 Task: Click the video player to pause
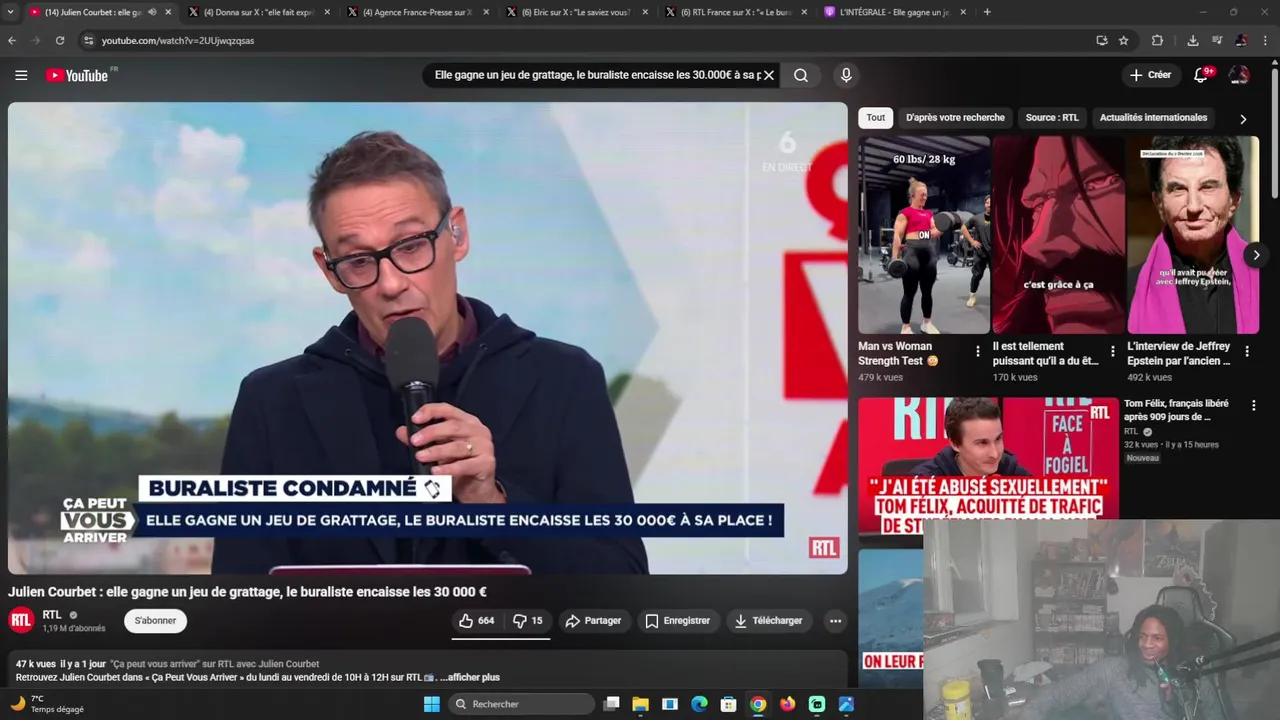(428, 338)
